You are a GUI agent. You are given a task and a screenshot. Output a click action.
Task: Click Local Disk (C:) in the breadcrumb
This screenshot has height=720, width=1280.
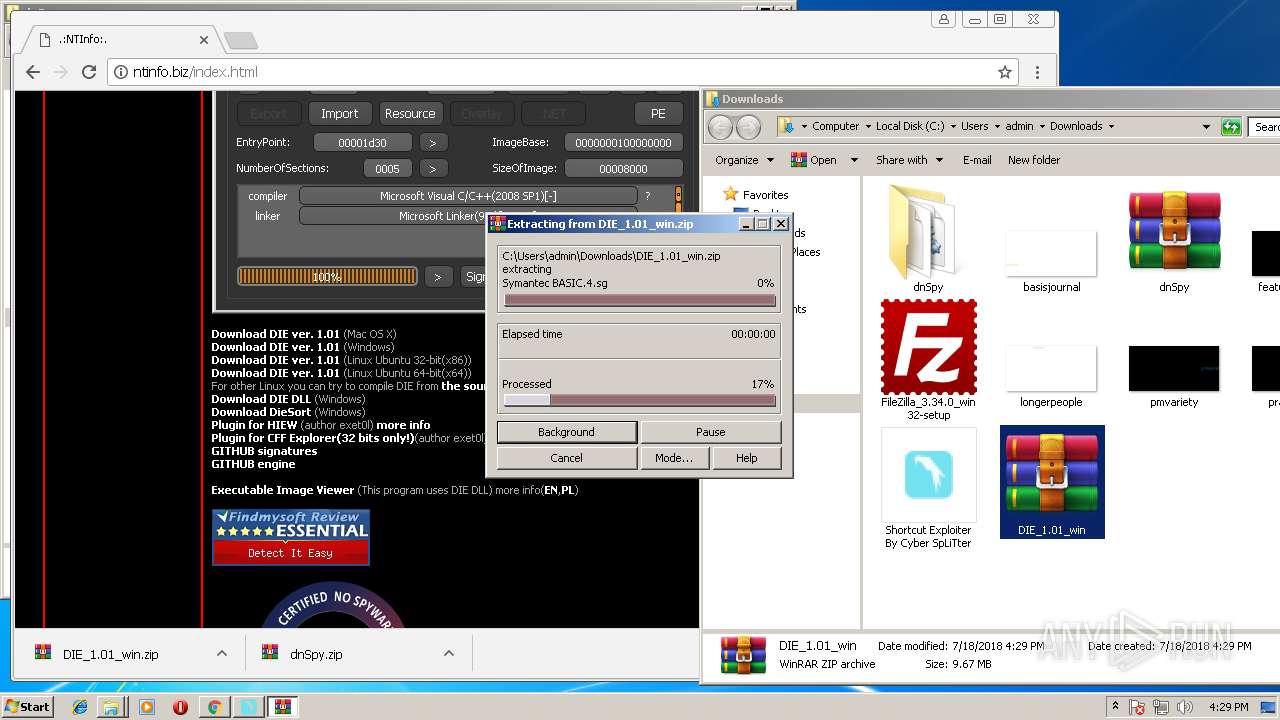pyautogui.click(x=910, y=126)
